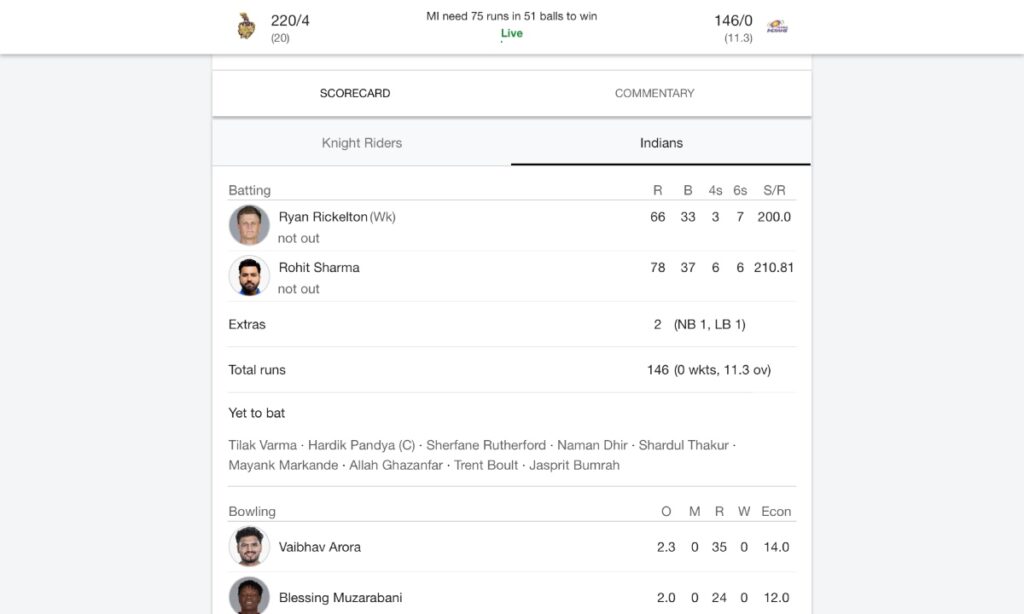Click Ryan Rickelton's strike rate value
This screenshot has width=1024, height=614.
pos(773,216)
